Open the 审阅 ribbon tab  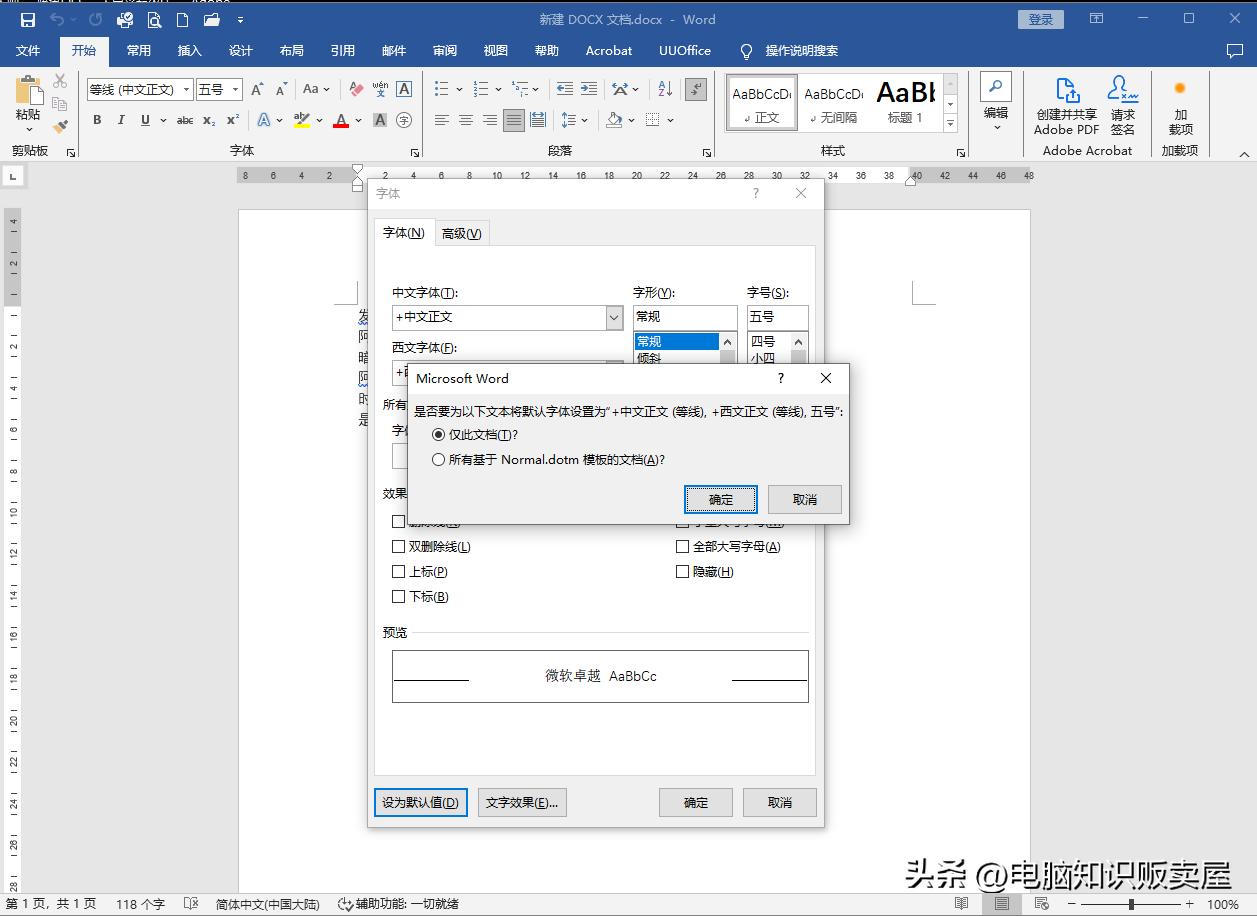tap(444, 50)
